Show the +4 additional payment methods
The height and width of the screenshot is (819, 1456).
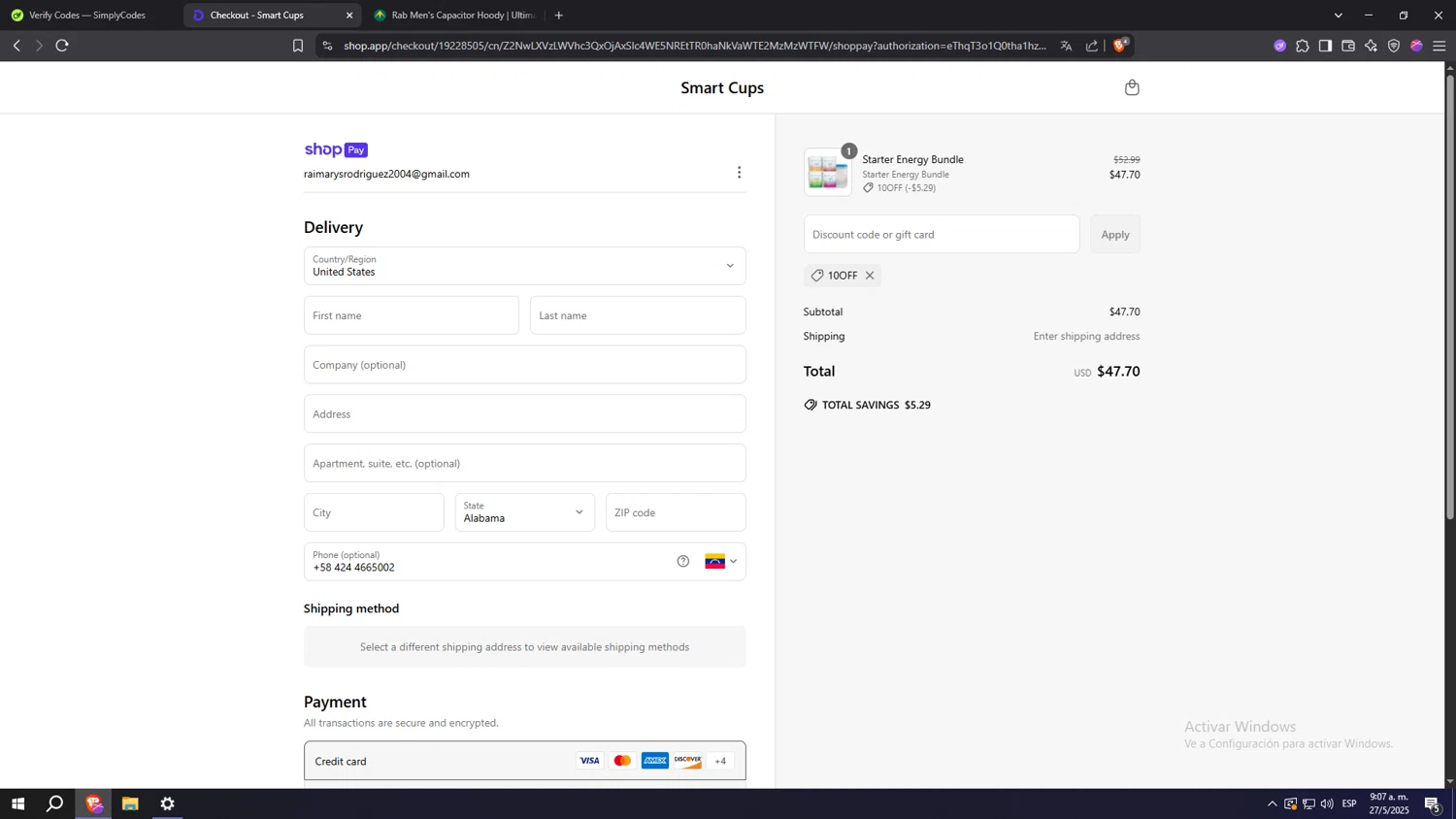click(720, 761)
